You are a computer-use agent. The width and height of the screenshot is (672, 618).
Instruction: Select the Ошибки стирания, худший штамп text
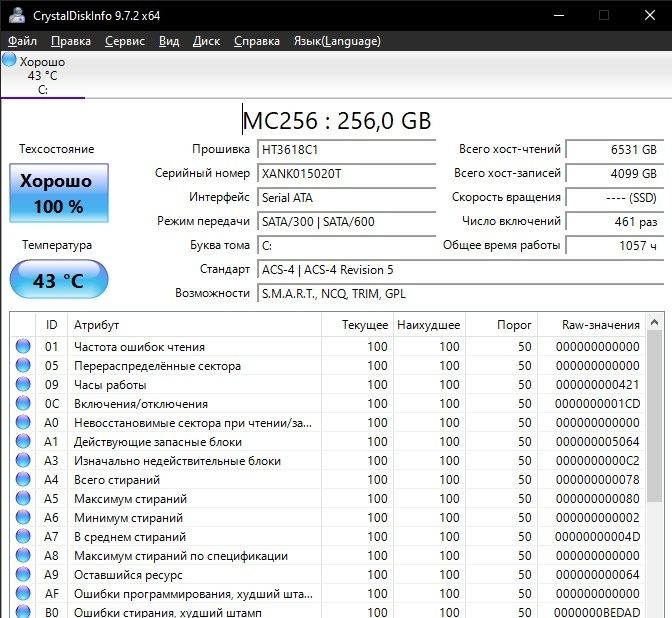coord(168,612)
